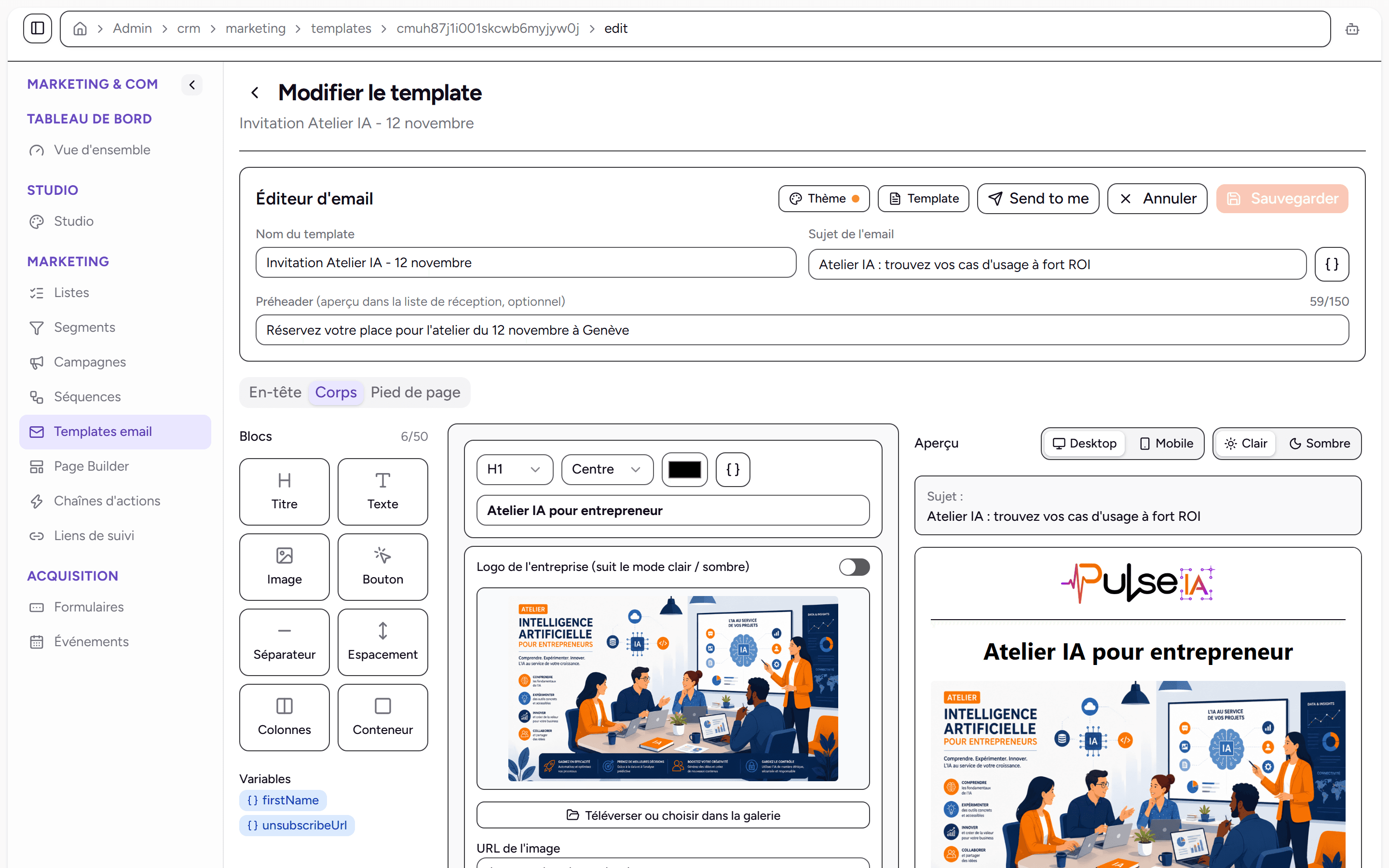Click the workshop image thumbnail in editor
Viewport: 1389px width, 868px height.
[673, 689]
